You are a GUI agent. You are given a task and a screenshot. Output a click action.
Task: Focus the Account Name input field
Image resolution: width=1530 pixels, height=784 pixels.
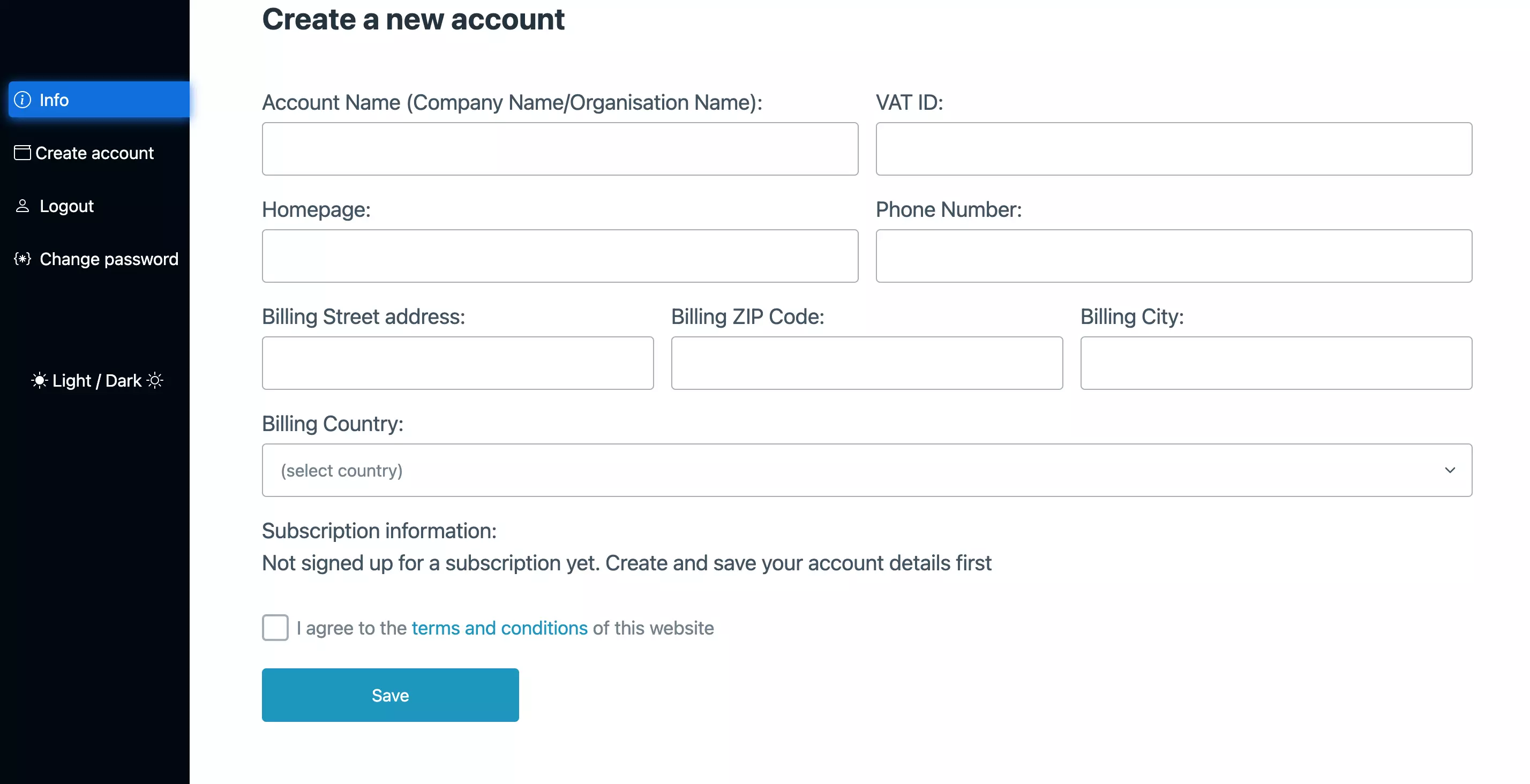coord(560,149)
